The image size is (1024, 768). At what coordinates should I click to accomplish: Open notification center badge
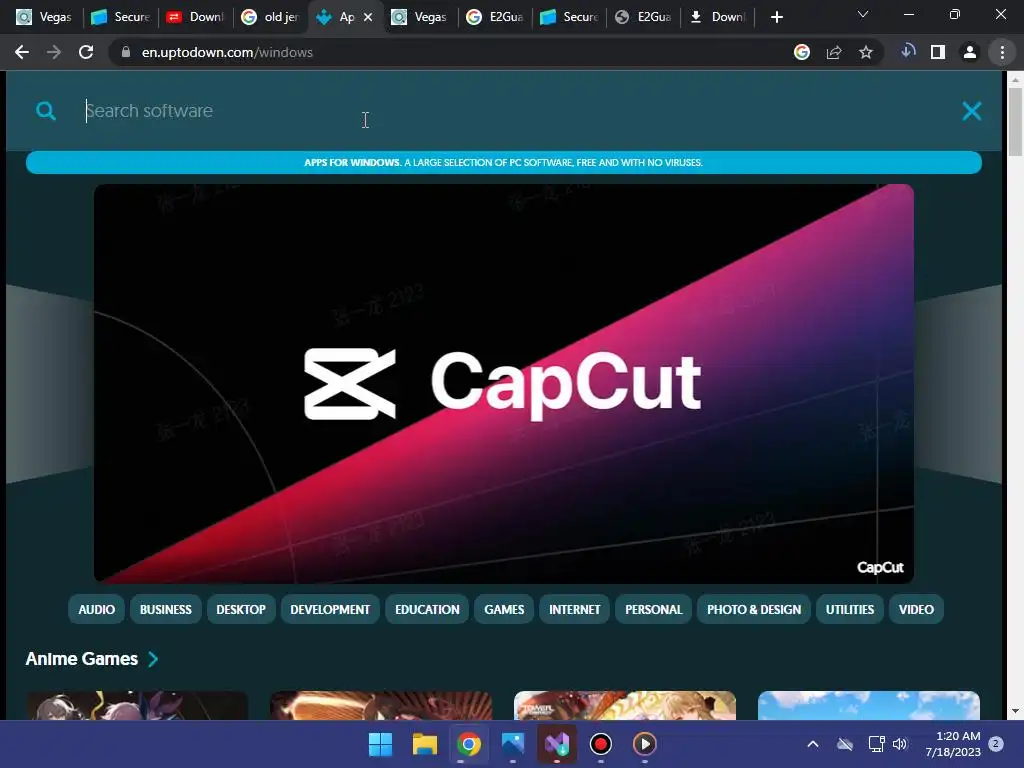[x=996, y=743]
